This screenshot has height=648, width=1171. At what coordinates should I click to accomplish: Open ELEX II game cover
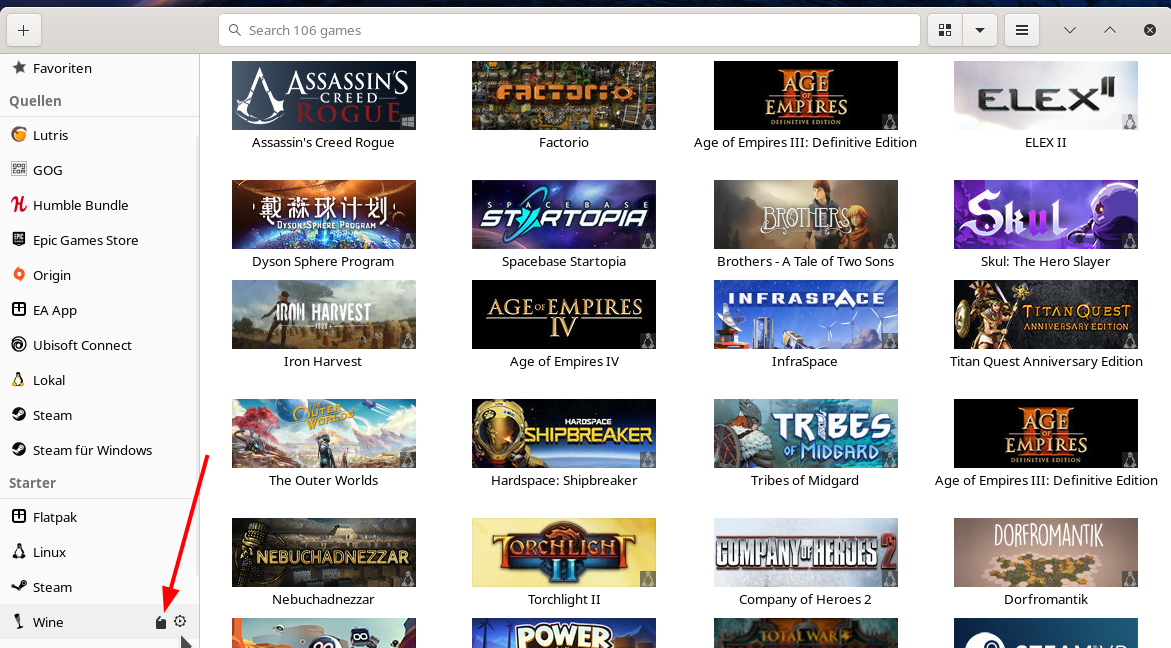click(1046, 96)
